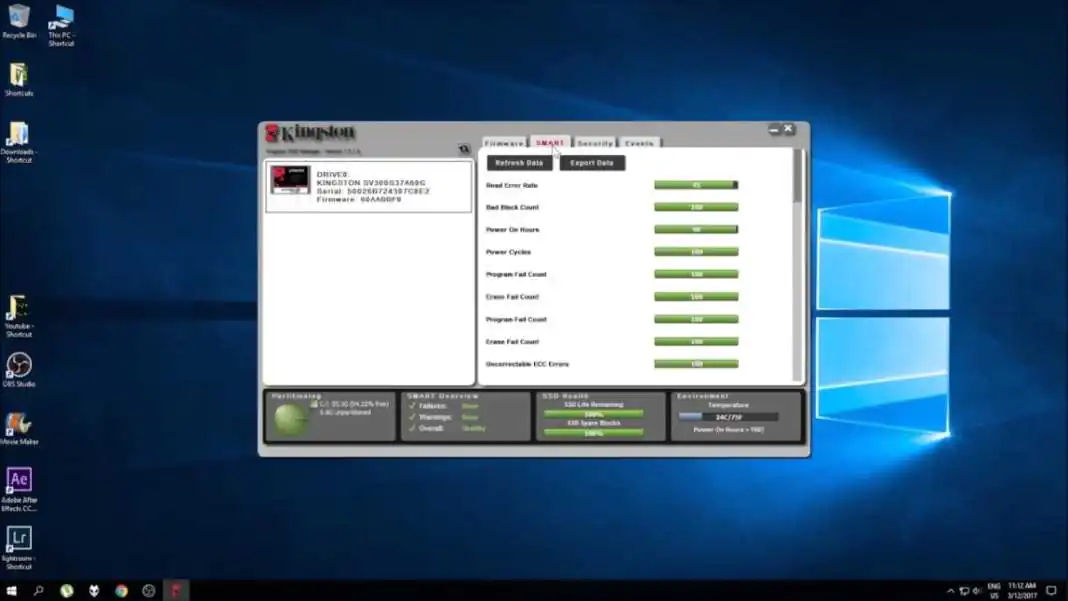Click the refresh drive list icon
The image size is (1068, 601).
[x=464, y=149]
